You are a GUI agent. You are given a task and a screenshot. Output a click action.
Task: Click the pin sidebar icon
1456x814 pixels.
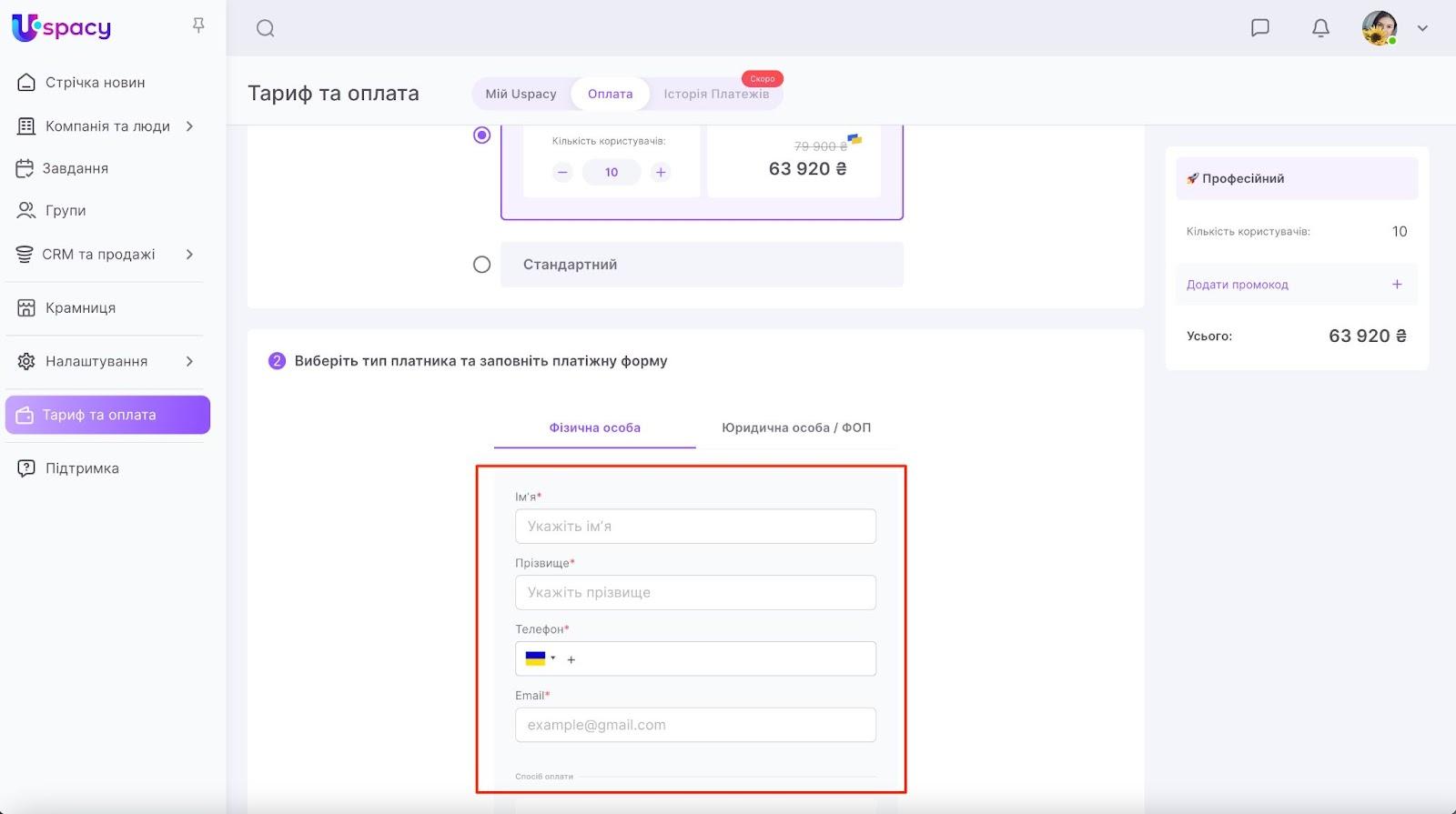point(198,26)
